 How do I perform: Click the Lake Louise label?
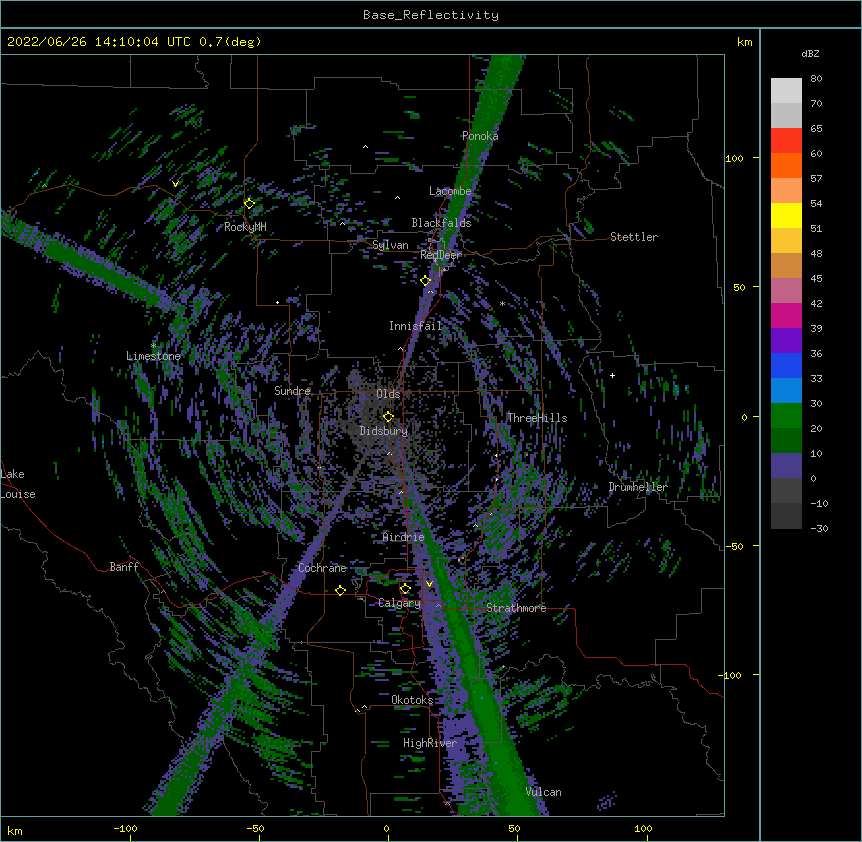point(18,484)
